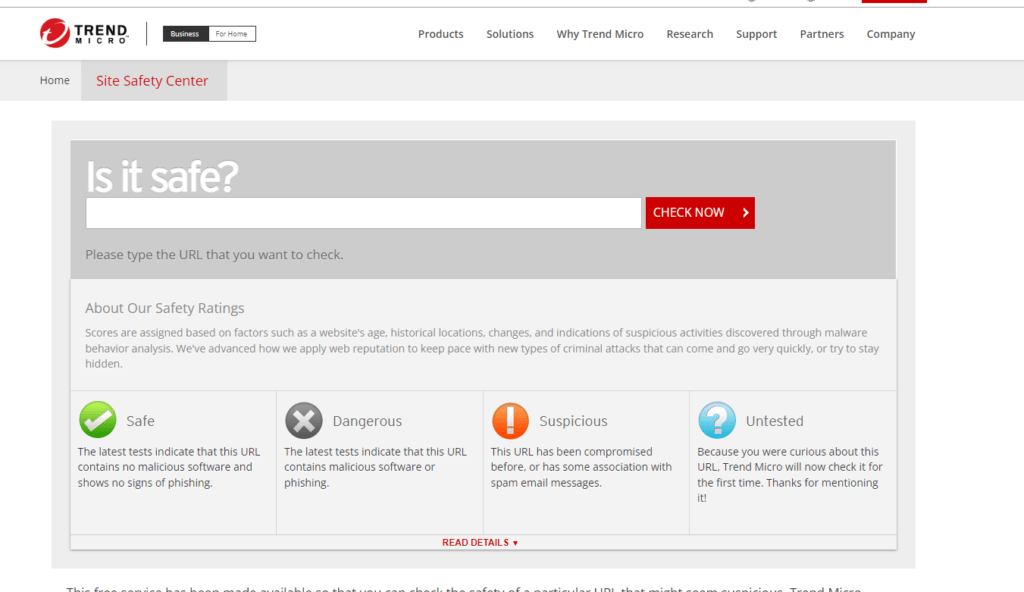The image size is (1024, 592).
Task: Click the grey Dangerous X icon
Action: pos(304,420)
